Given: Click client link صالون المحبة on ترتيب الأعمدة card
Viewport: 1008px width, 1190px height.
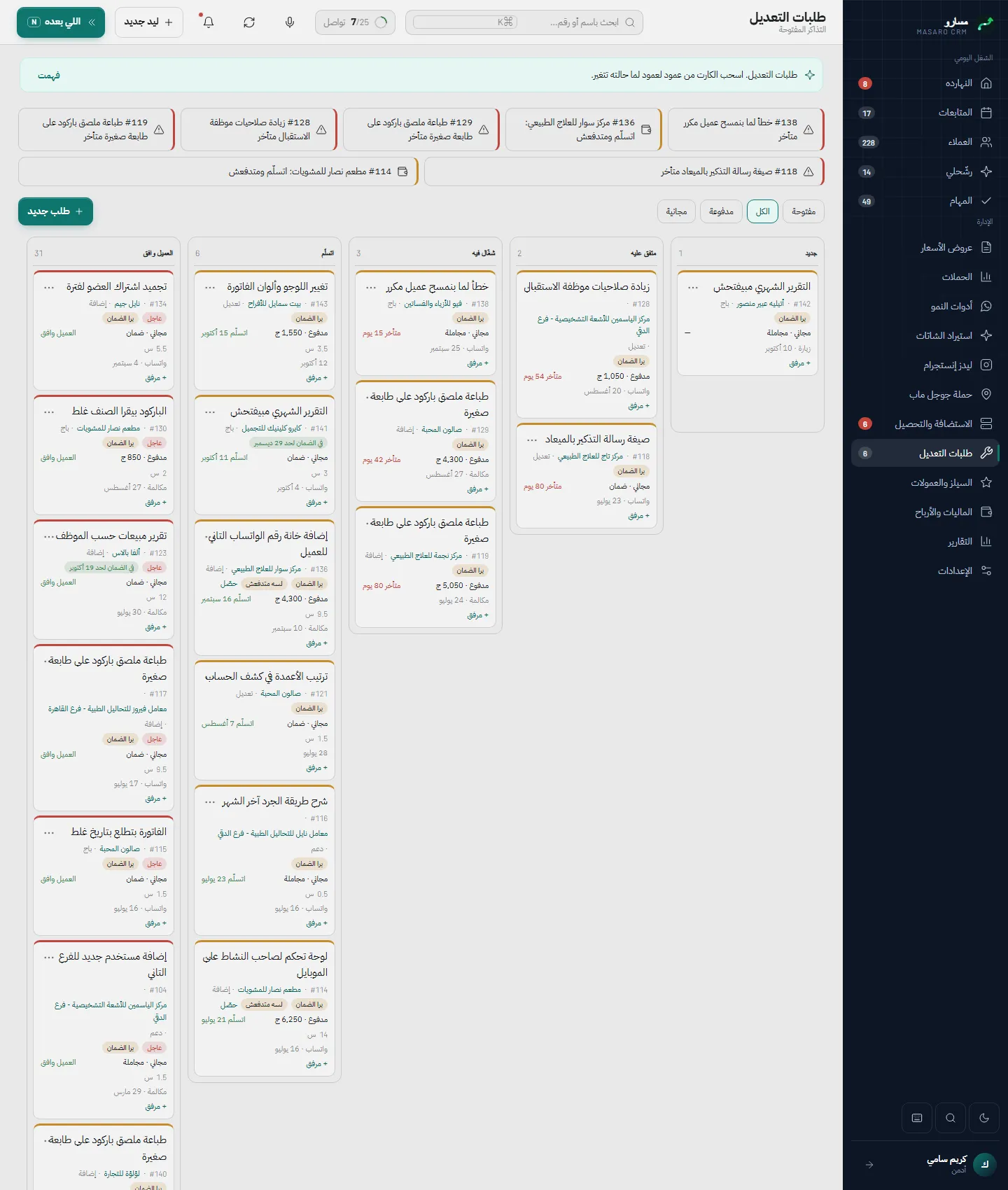Looking at the screenshot, I should pos(281,694).
